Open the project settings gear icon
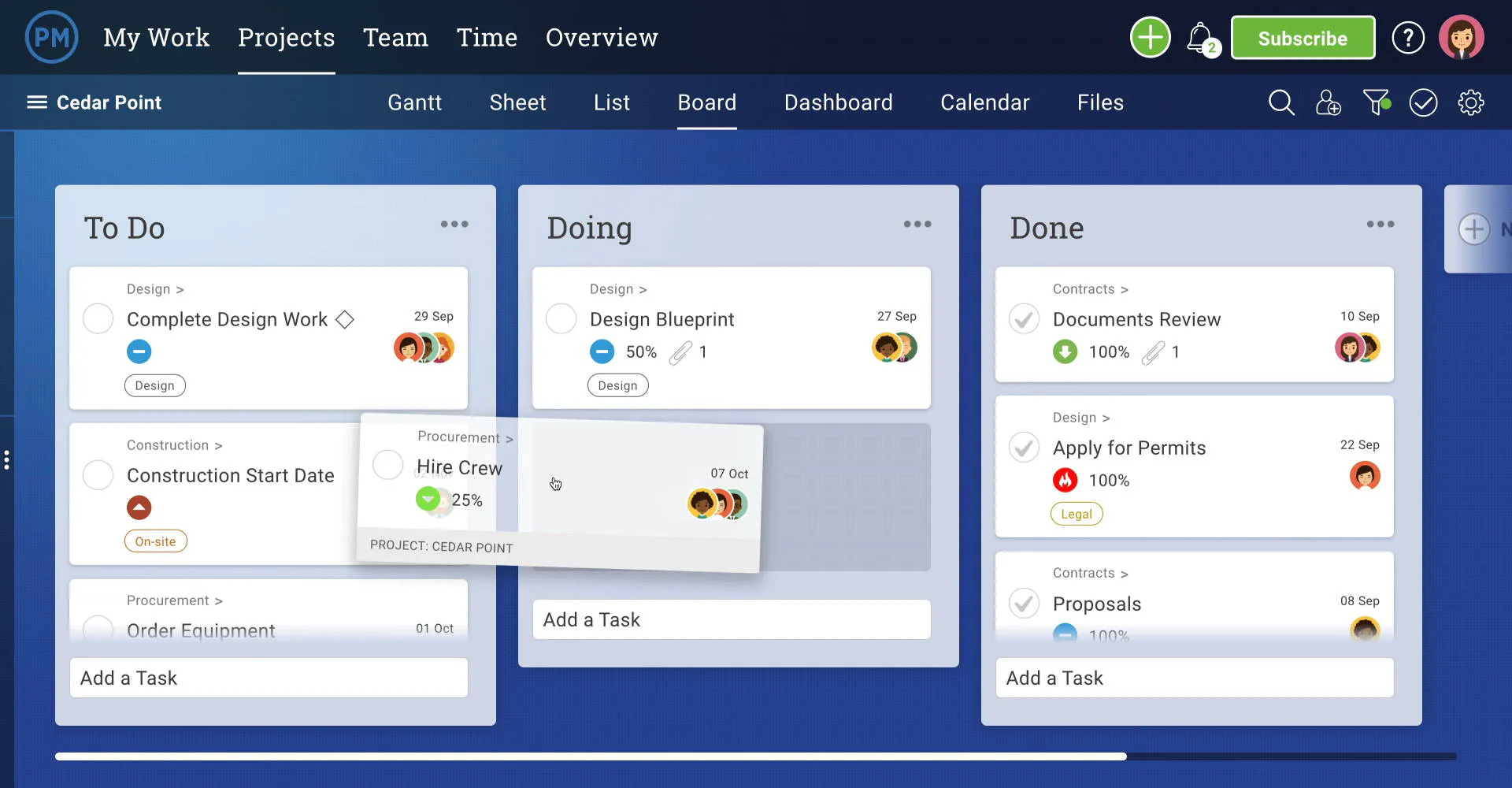Viewport: 1512px width, 788px height. 1471,102
